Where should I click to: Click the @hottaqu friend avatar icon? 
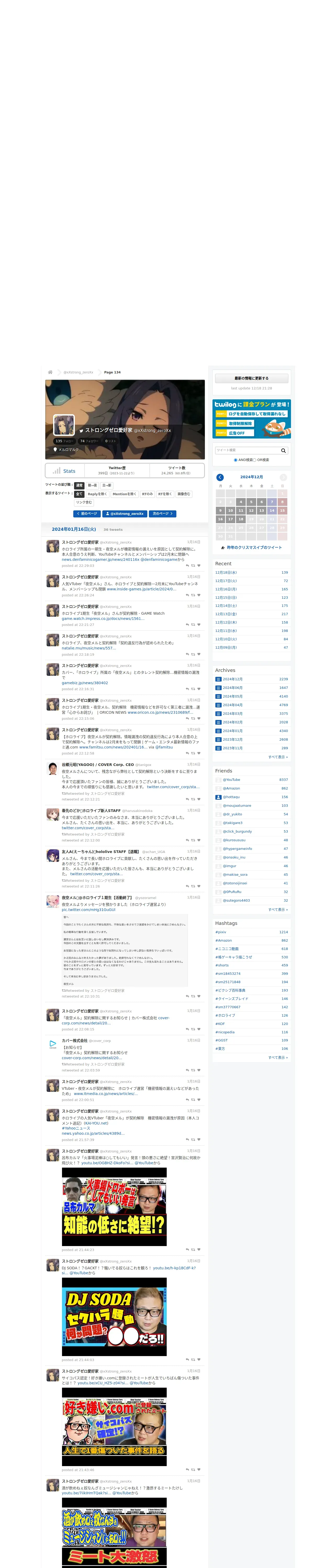pos(218,797)
